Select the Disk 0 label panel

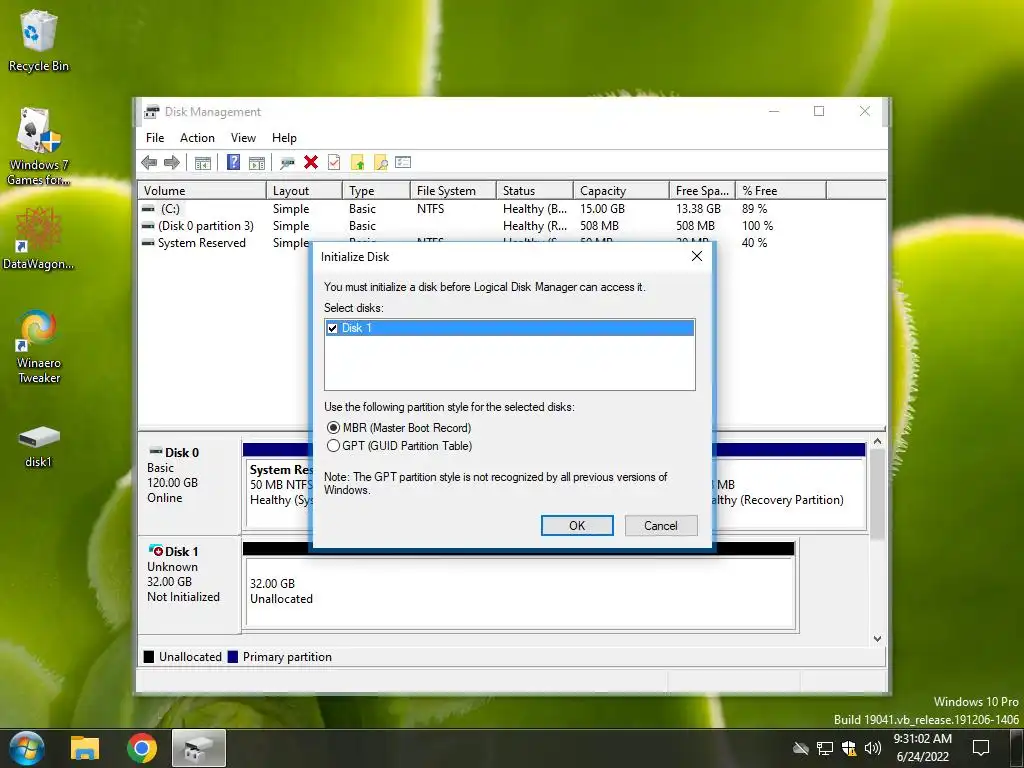point(189,485)
